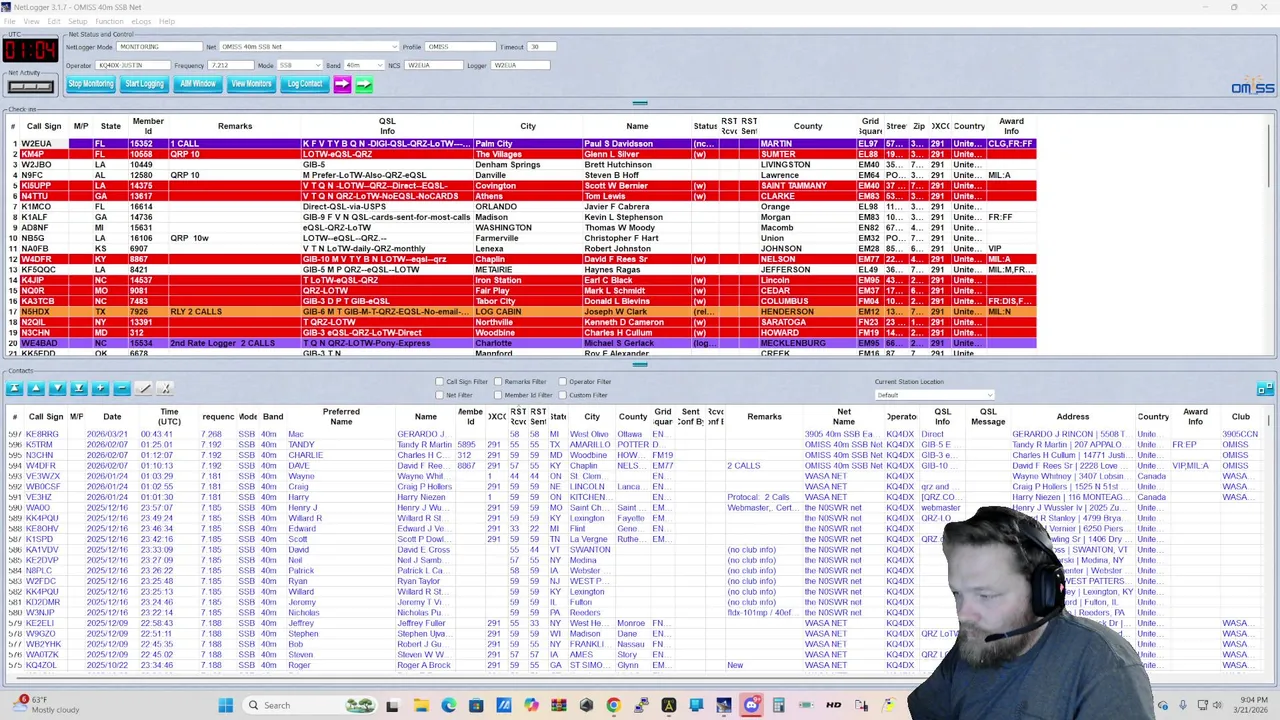Screen dimensions: 1280x720
Task: Open the Band 40m dropdown
Action: pos(365,65)
